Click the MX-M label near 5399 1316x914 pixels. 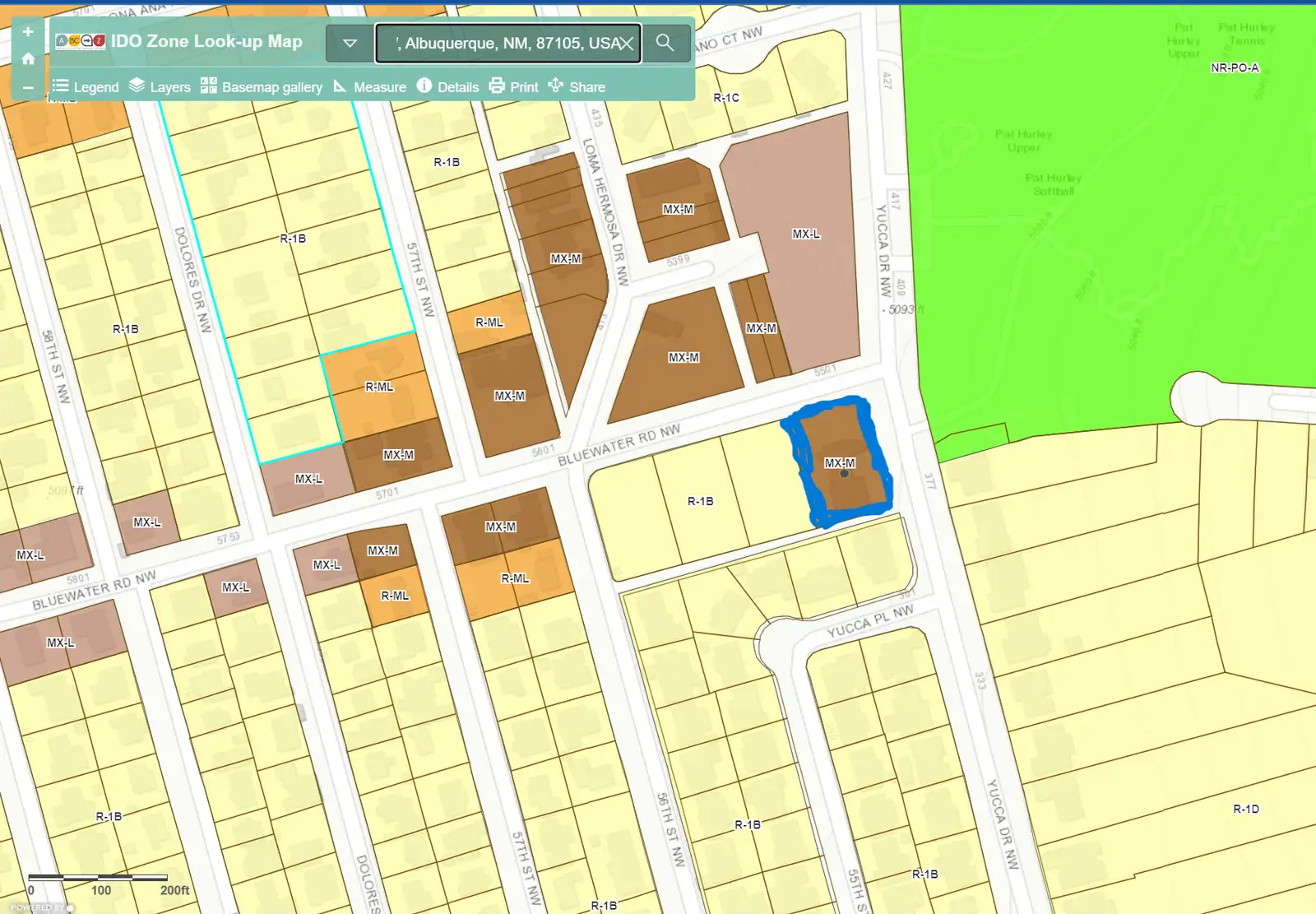click(x=678, y=209)
